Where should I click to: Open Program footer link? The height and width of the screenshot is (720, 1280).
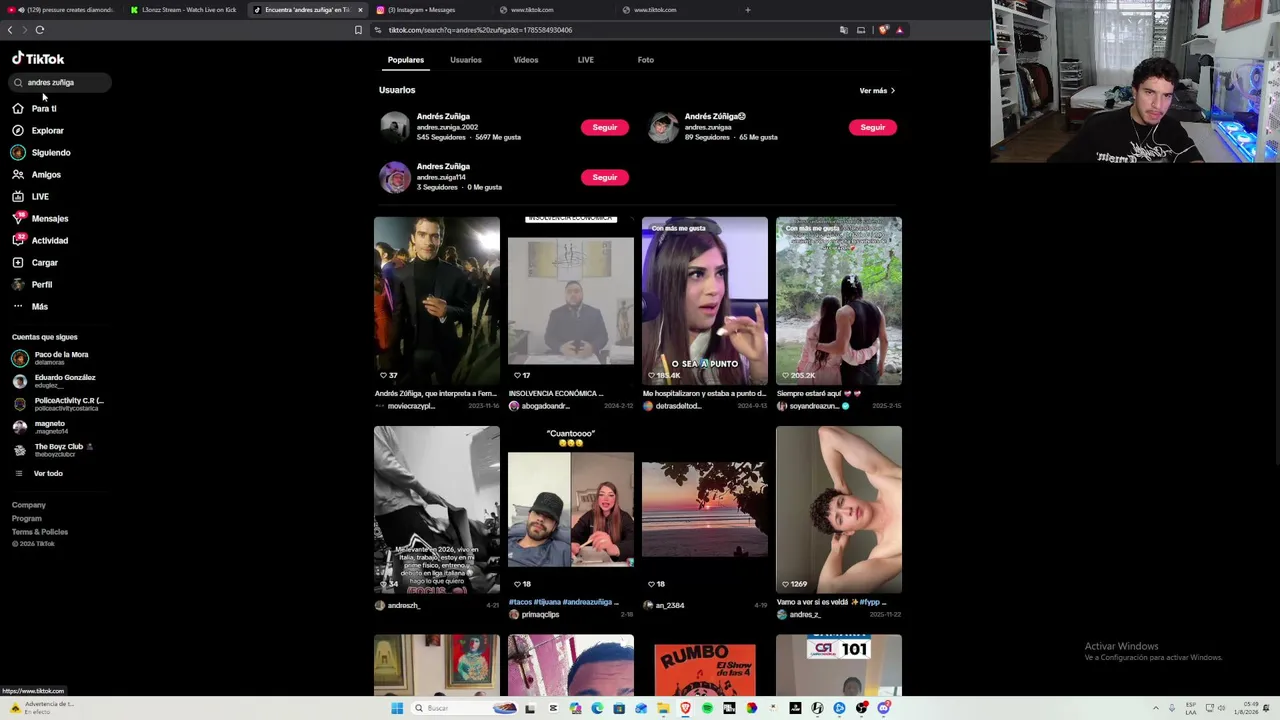pyautogui.click(x=27, y=518)
